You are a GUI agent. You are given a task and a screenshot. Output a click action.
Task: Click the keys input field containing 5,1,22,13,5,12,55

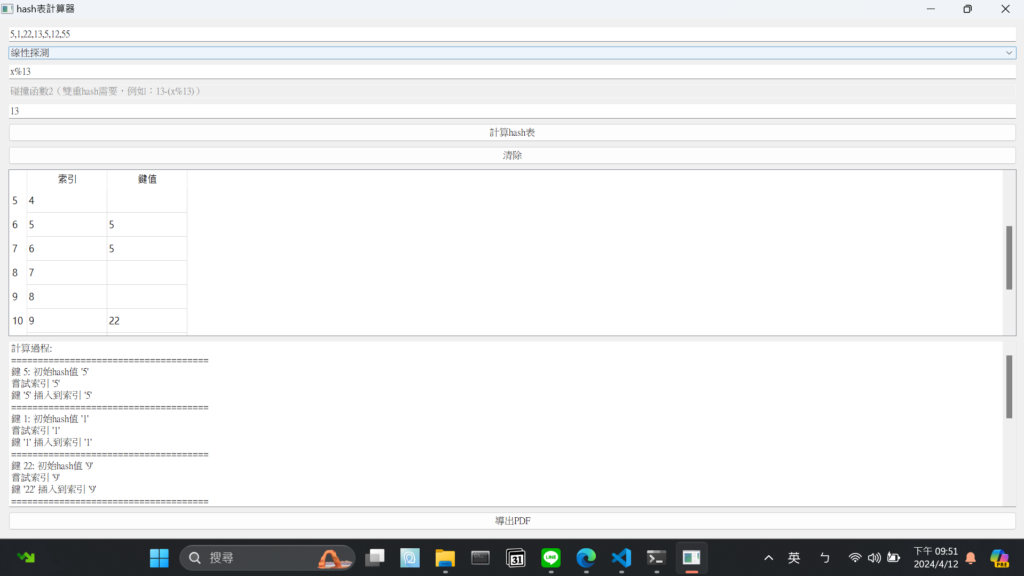512,34
